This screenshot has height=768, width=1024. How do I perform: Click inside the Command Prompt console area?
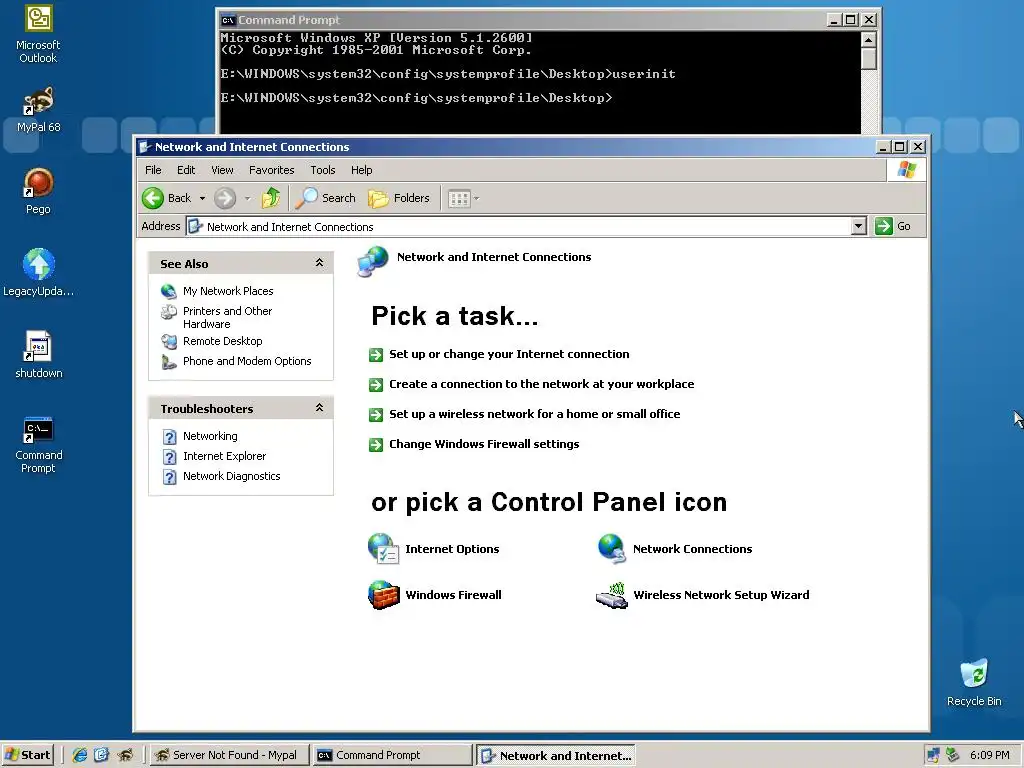click(540, 82)
